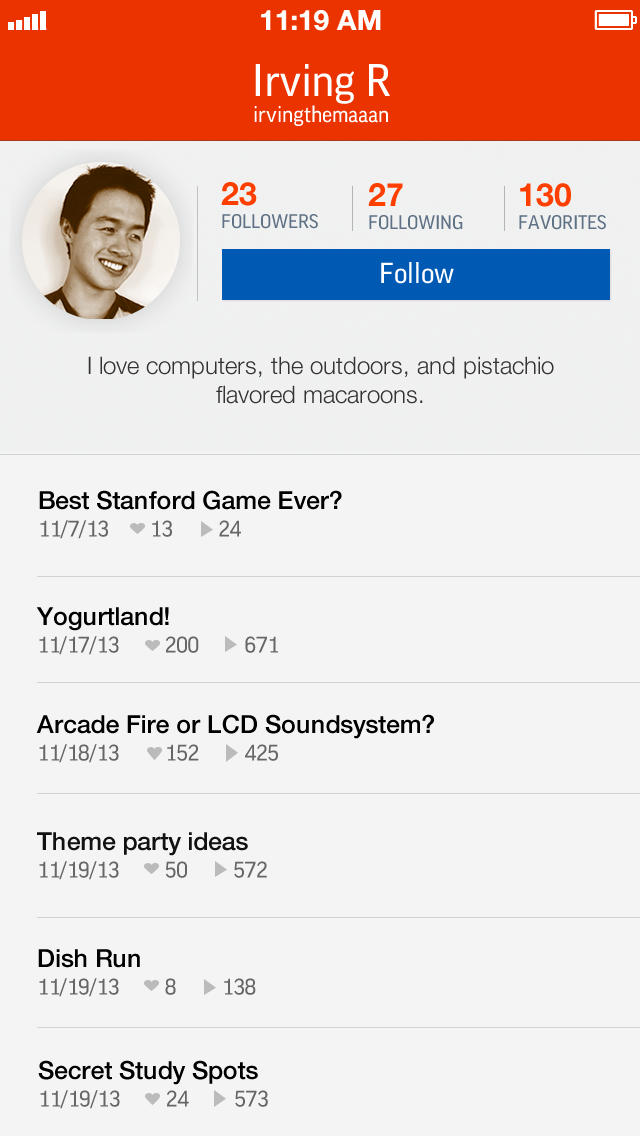Click play icon on Dish Run
Image resolution: width=640 pixels, height=1136 pixels.
210,987
